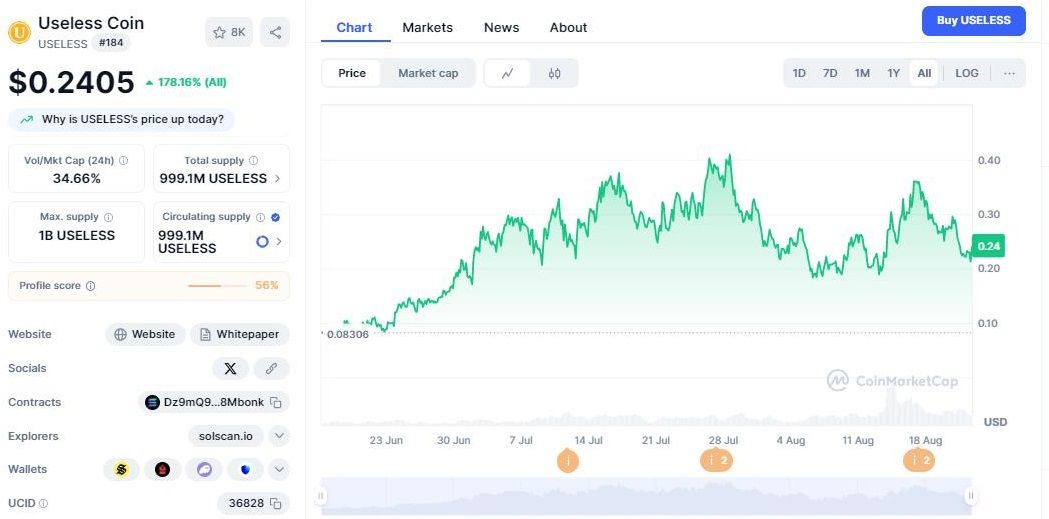Image resolution: width=1049 pixels, height=519 pixels.
Task: Open the Markets tab
Action: [x=427, y=27]
